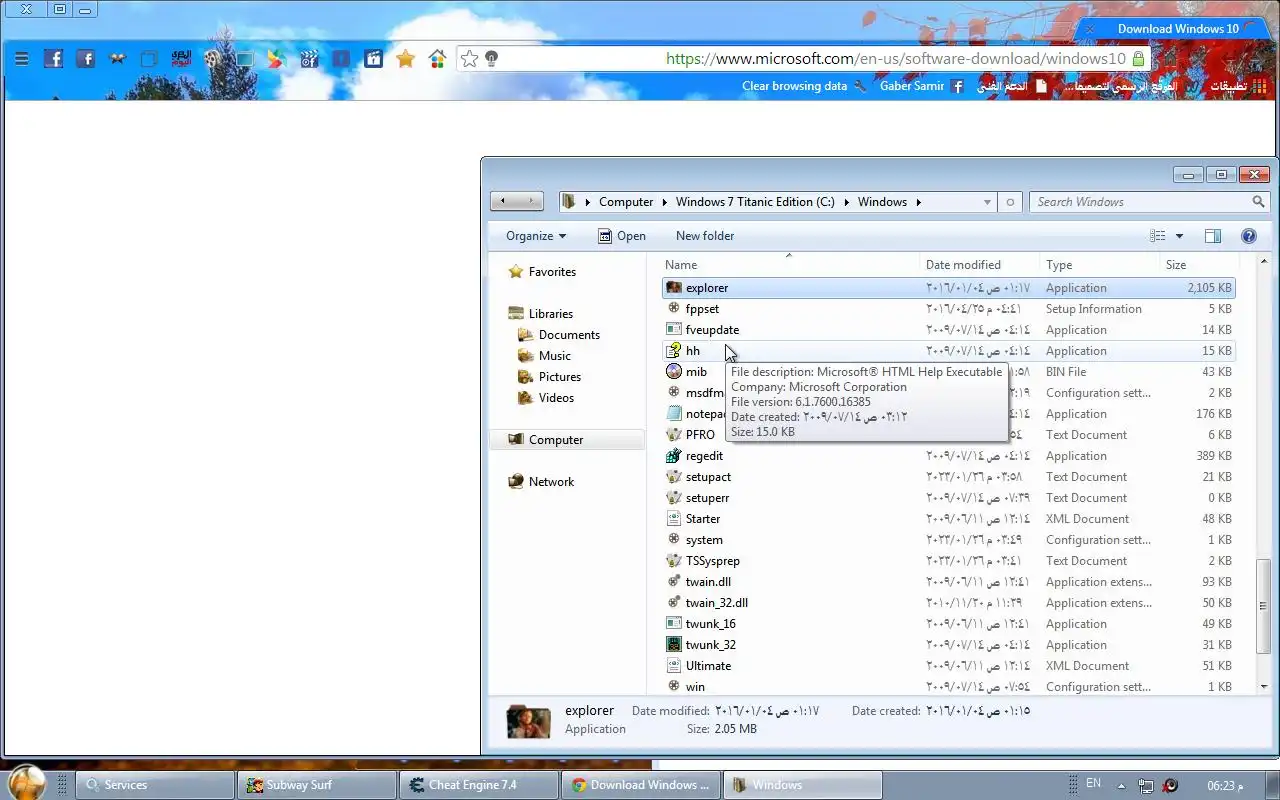Click the film reel bookmark icon
Screen dimensions: 1280x800
[x=213, y=59]
